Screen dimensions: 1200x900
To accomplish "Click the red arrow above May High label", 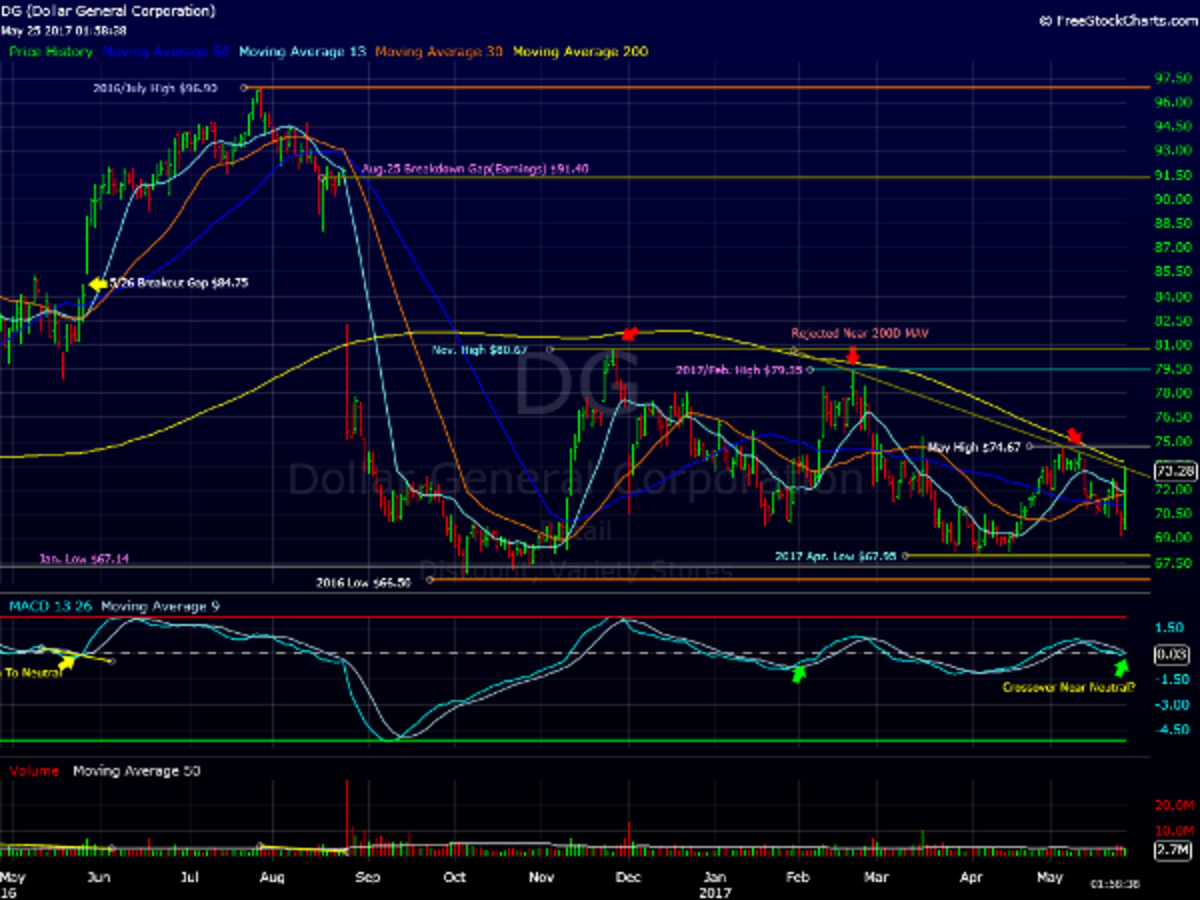I will point(1073,435).
